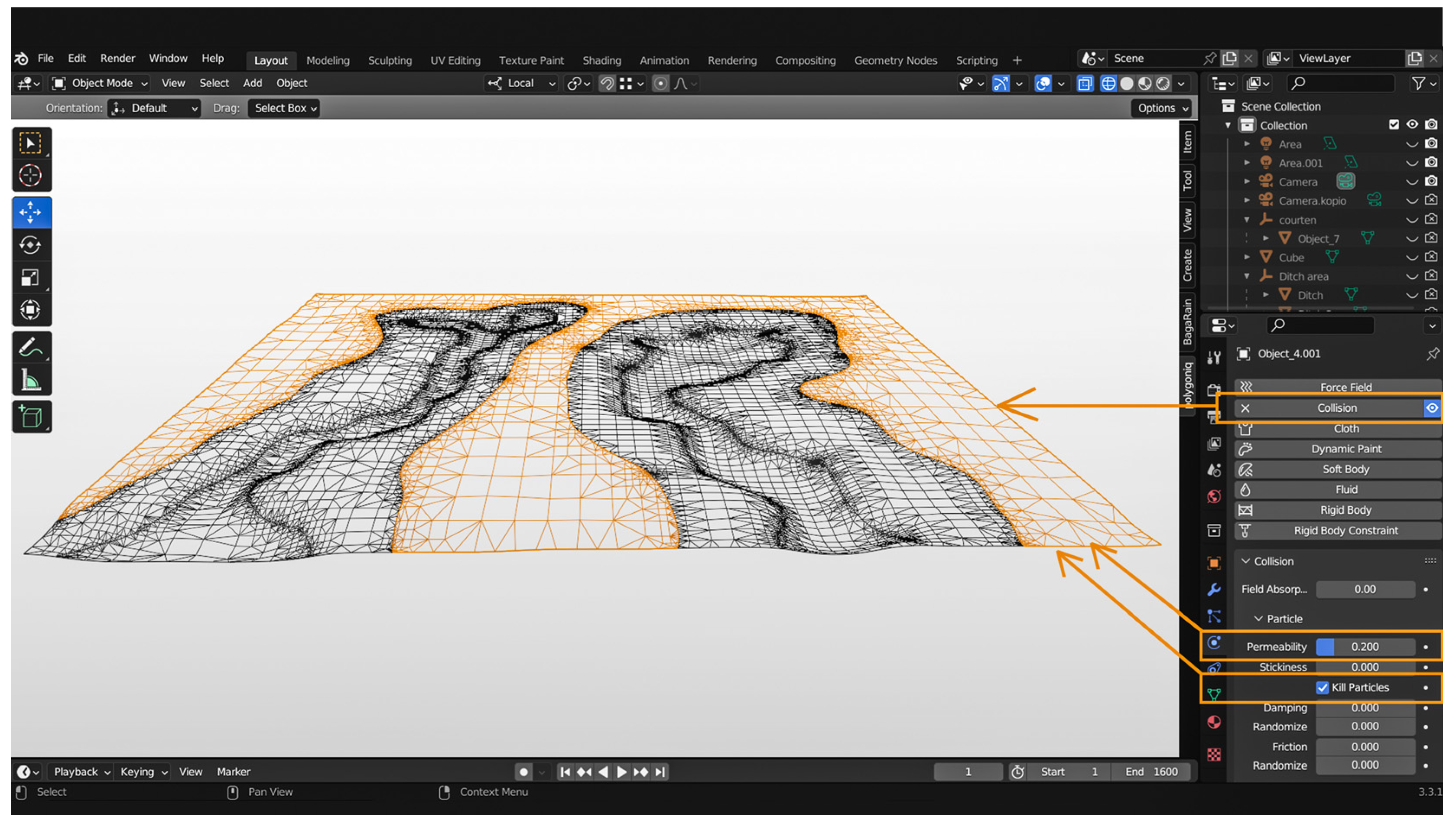1456x834 pixels.
Task: Open the Render menu
Action: click(x=117, y=59)
